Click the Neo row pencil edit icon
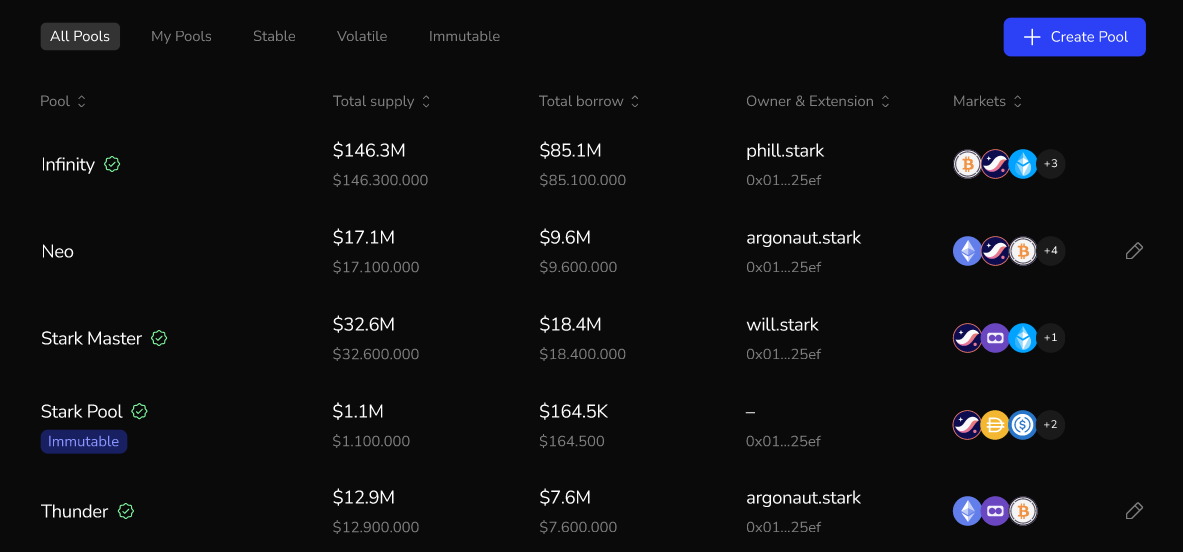This screenshot has width=1183, height=552. pos(1134,251)
